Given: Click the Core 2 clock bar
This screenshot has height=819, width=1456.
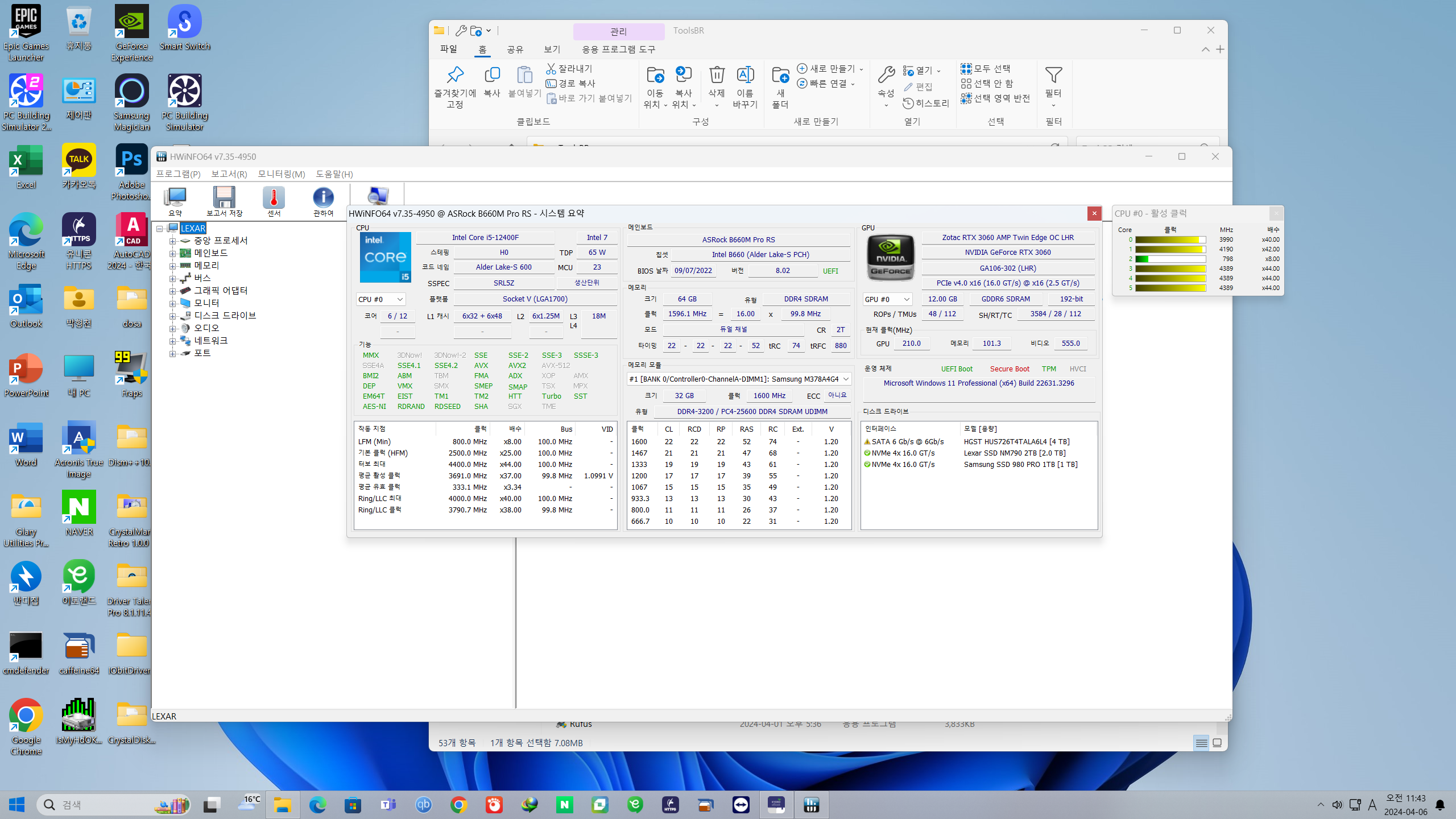Looking at the screenshot, I should click(x=1170, y=259).
